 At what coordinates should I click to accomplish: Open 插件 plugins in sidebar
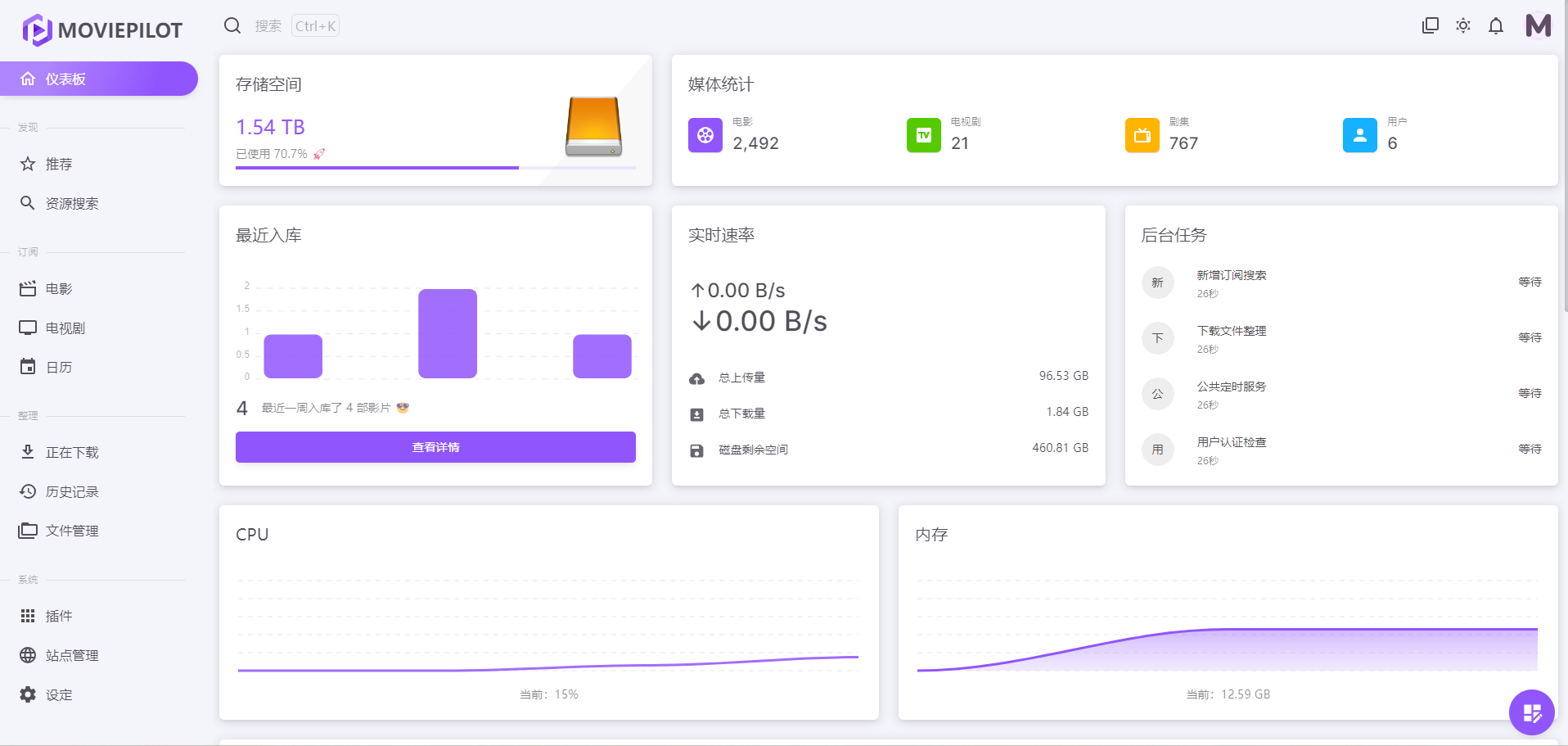point(98,616)
